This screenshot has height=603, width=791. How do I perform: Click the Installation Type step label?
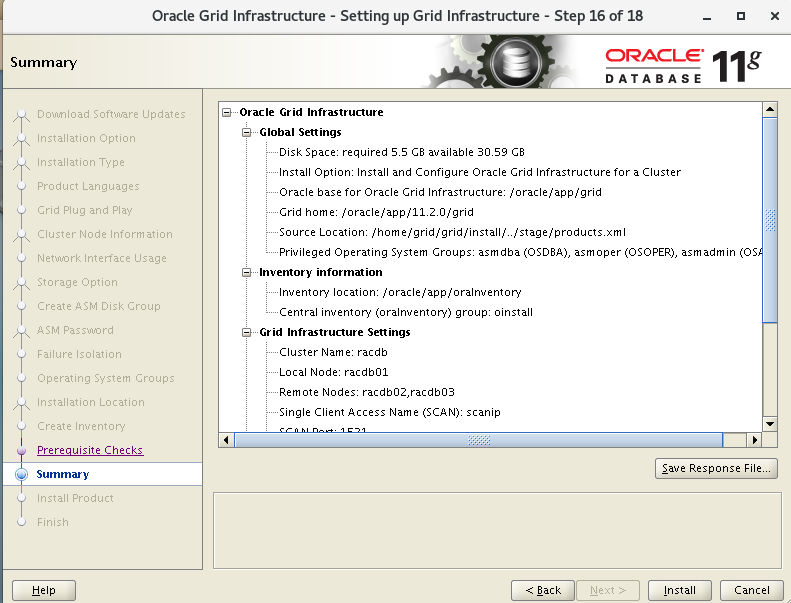[x=81, y=162]
